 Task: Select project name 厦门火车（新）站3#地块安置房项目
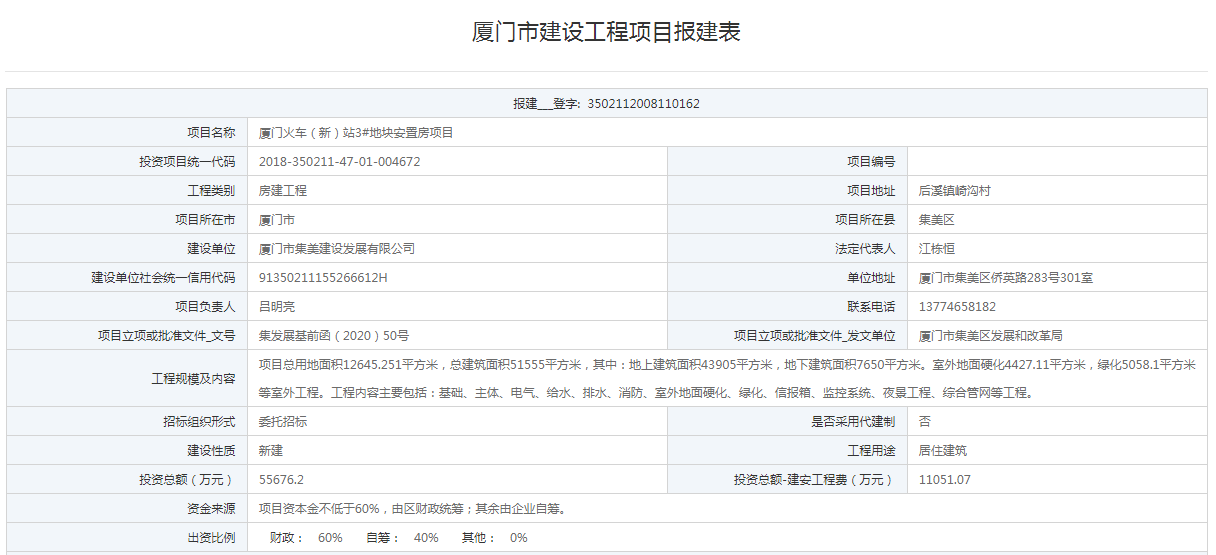[x=356, y=133]
